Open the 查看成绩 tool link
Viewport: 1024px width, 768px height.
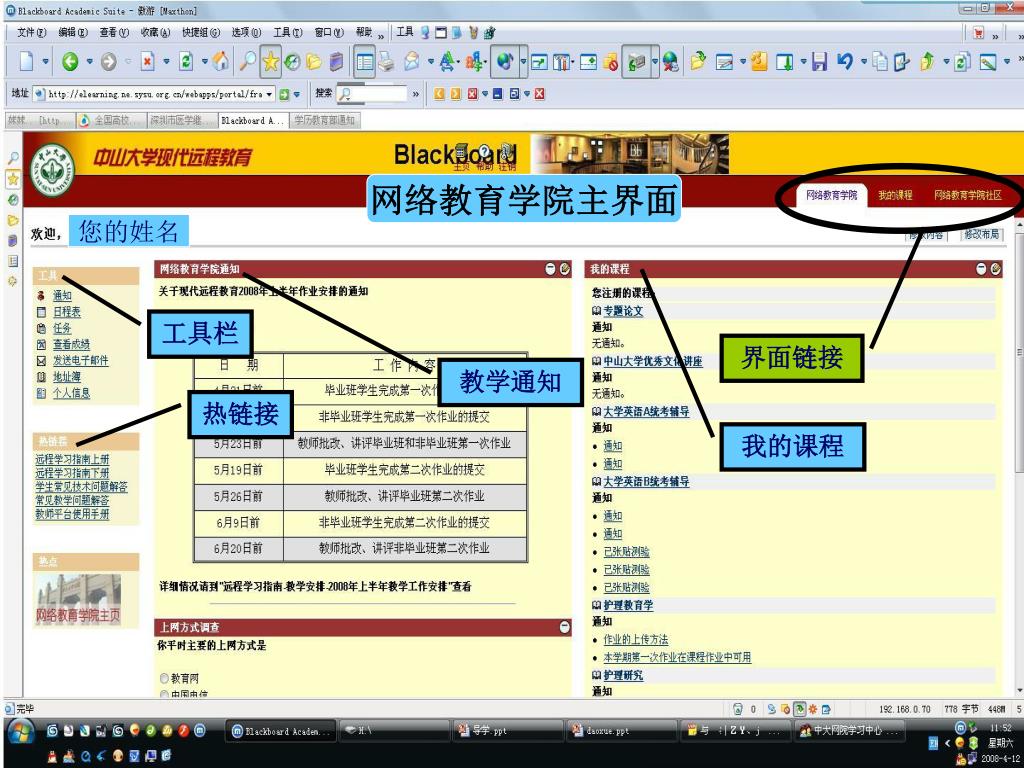[71, 344]
